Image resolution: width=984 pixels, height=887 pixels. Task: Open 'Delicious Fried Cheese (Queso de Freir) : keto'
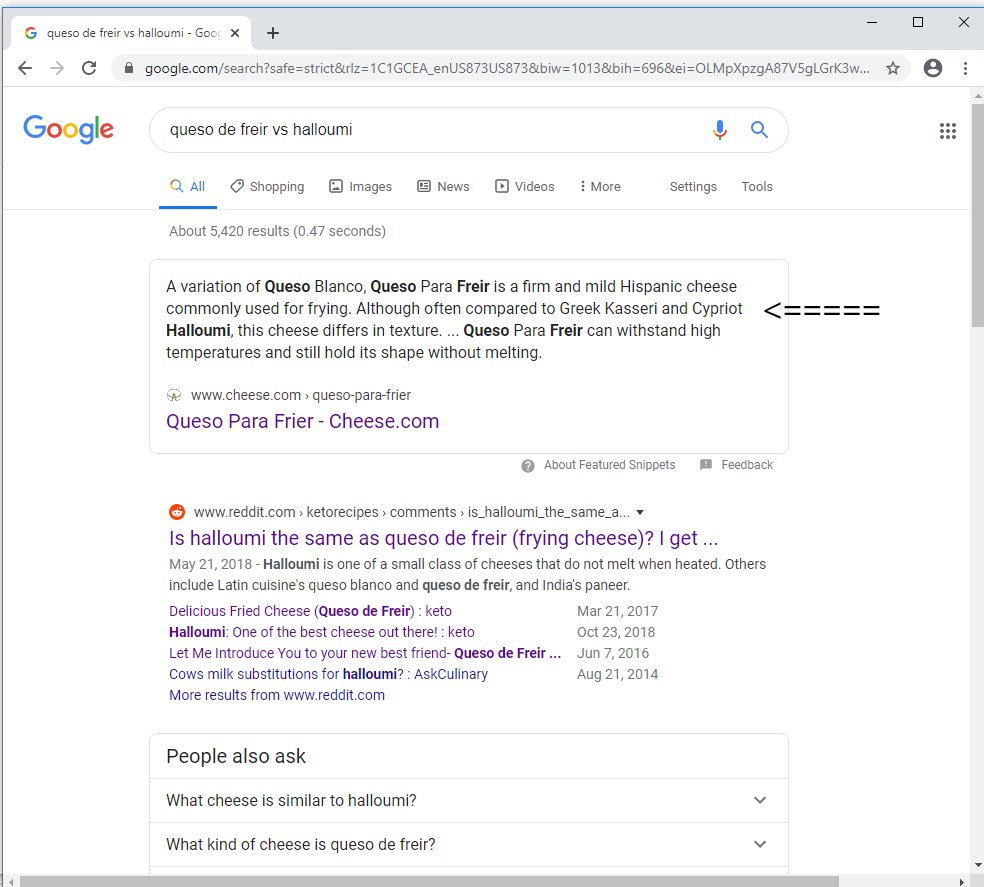[x=310, y=611]
